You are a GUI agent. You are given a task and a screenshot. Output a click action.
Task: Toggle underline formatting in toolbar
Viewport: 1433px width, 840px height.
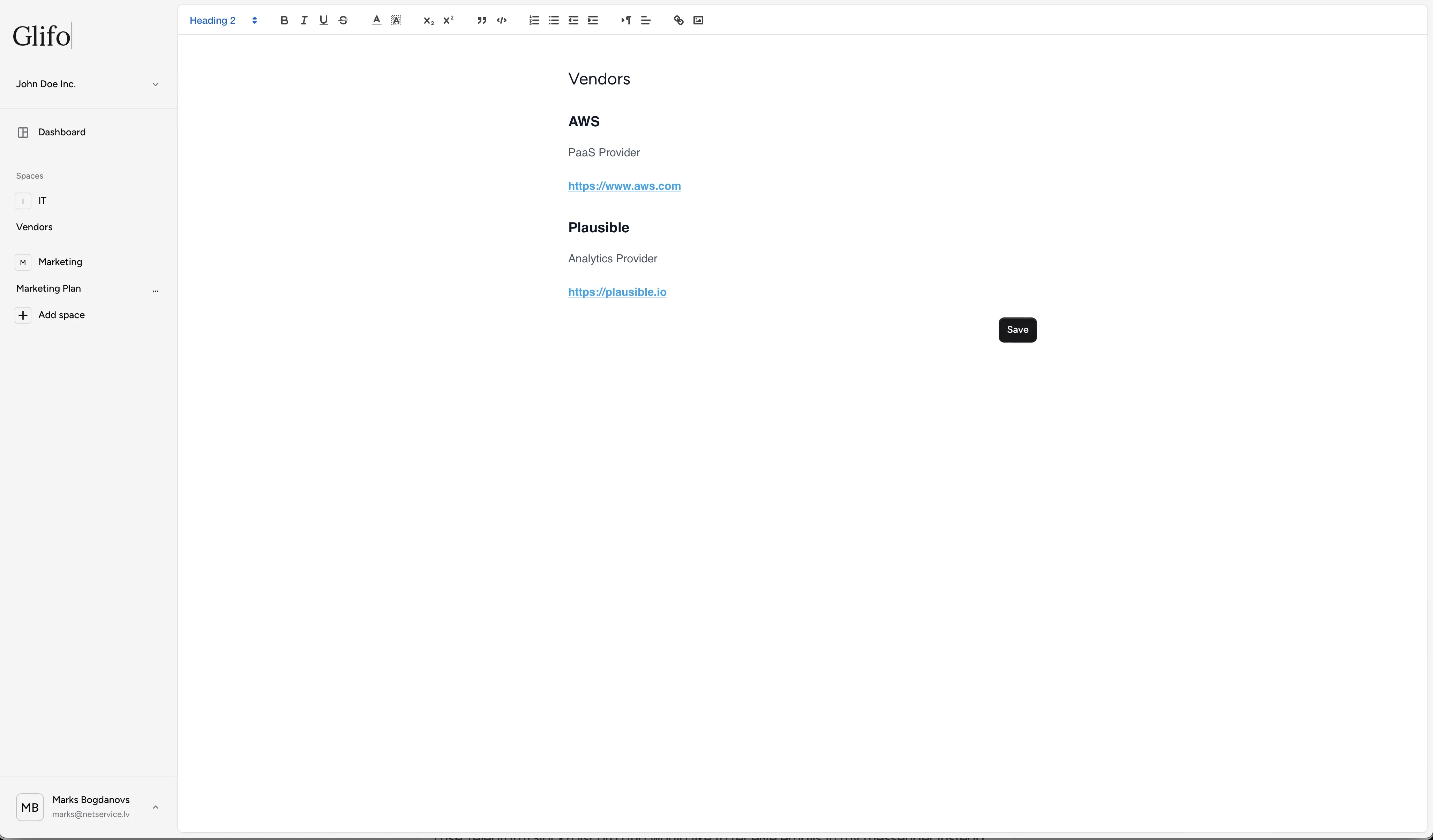click(324, 21)
